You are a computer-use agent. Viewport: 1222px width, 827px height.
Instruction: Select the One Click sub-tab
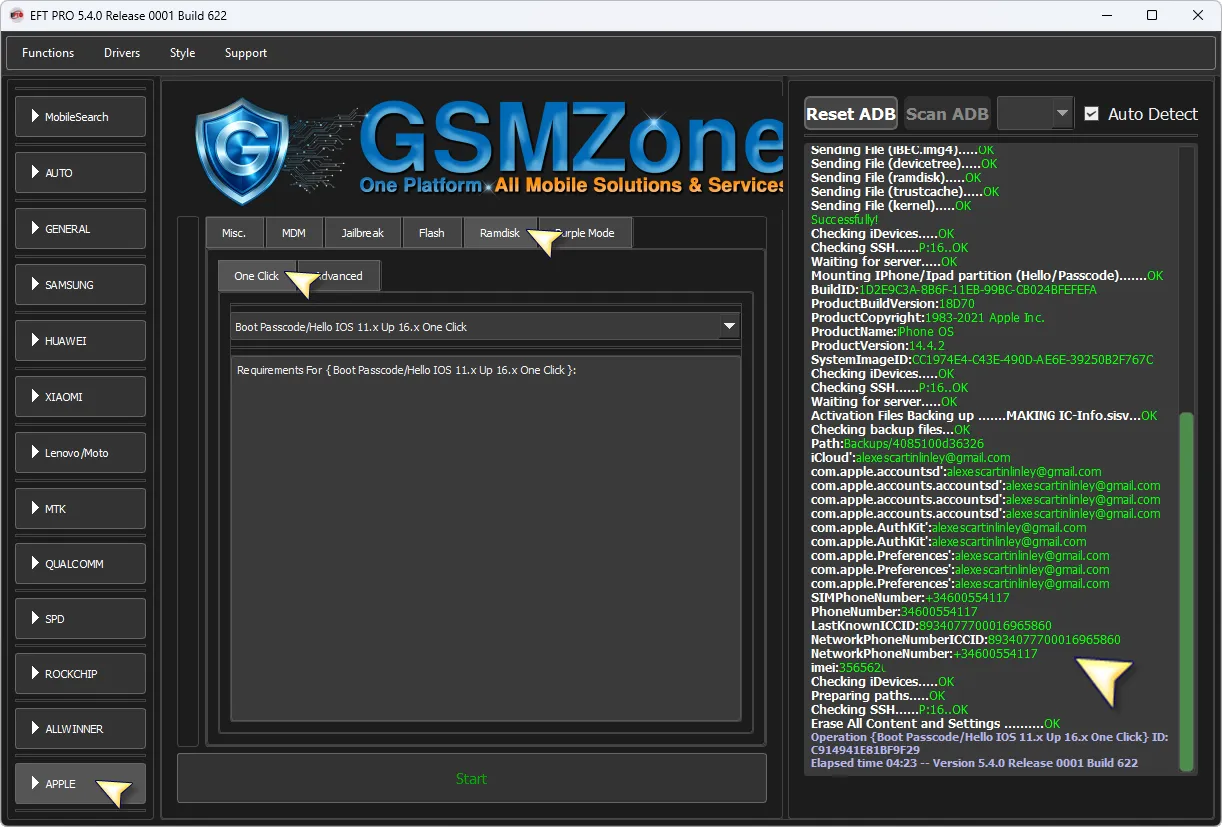coord(256,276)
